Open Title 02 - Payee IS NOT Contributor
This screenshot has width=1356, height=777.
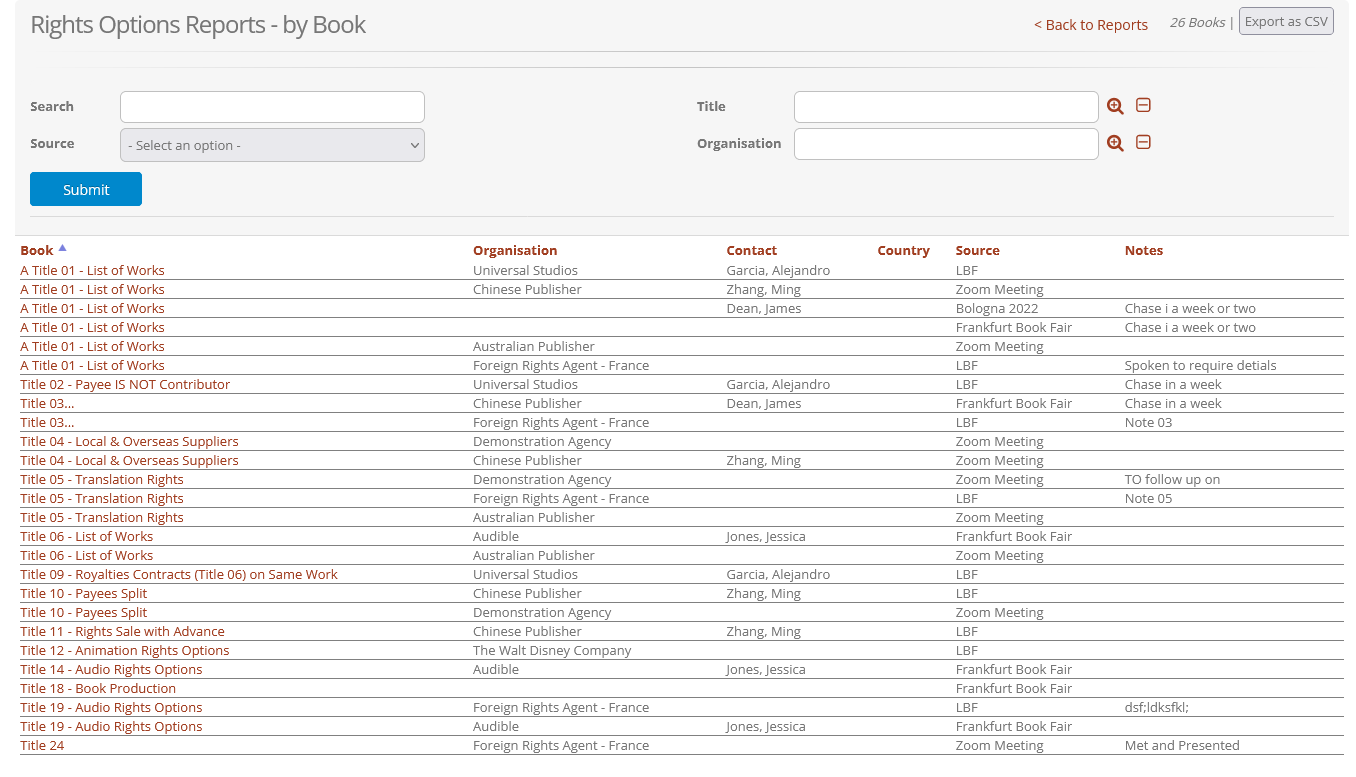[125, 384]
